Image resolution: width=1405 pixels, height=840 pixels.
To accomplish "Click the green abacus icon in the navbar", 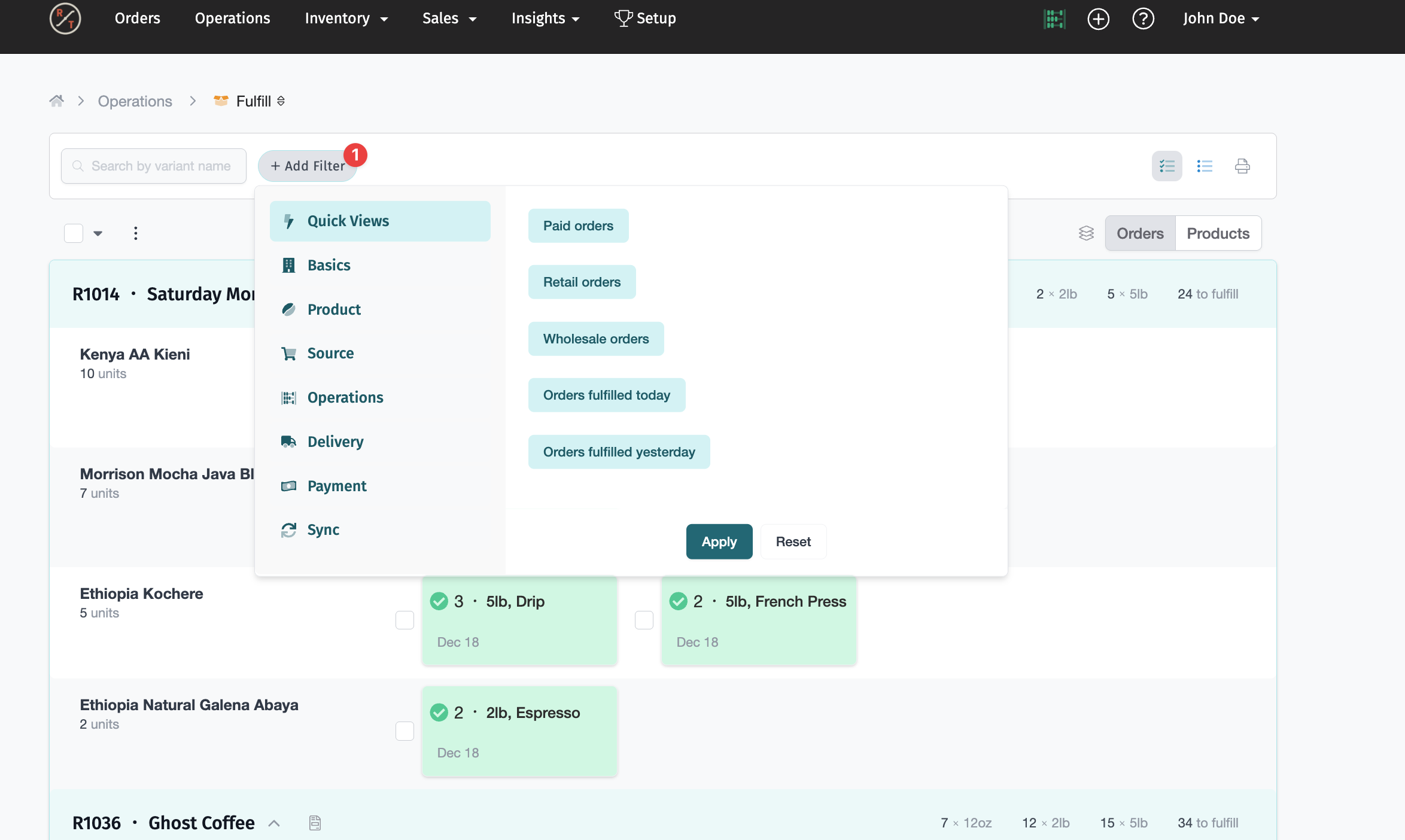I will tap(1054, 19).
